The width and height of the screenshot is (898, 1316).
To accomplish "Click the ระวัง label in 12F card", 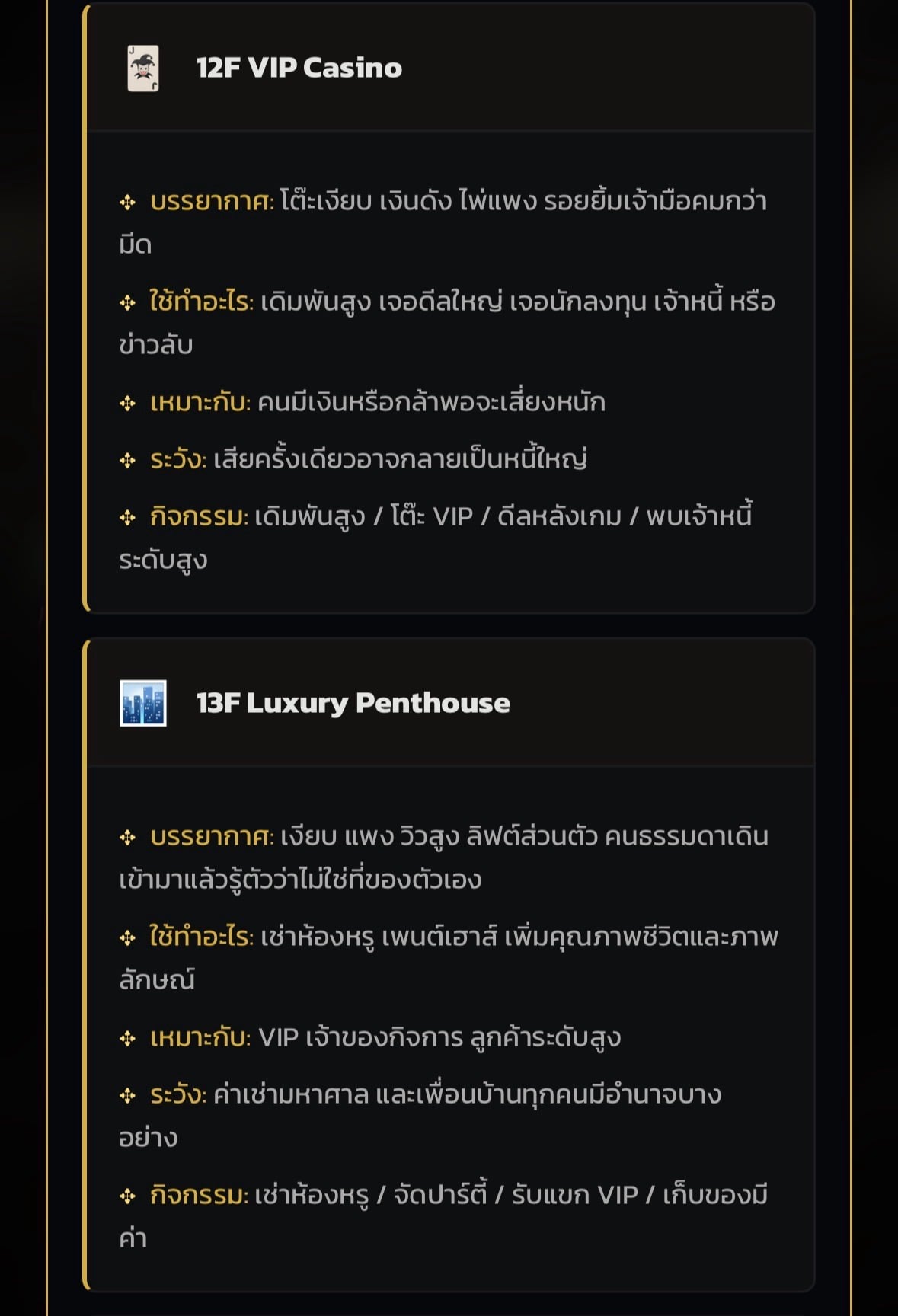I will click(x=177, y=460).
